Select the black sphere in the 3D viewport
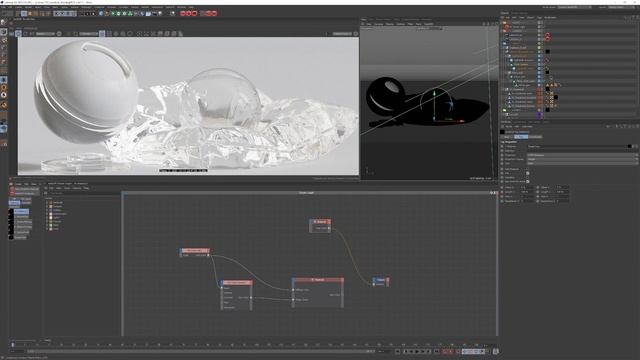The image size is (640, 360). pos(386,95)
